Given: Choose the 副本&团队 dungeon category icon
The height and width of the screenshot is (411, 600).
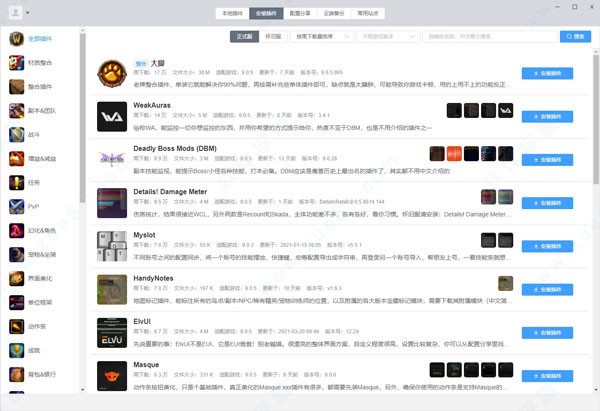Looking at the screenshot, I should 16,111.
